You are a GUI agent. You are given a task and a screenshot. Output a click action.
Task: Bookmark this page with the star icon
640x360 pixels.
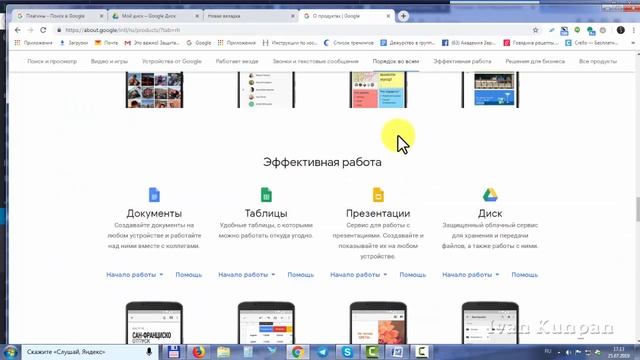[x=536, y=30]
